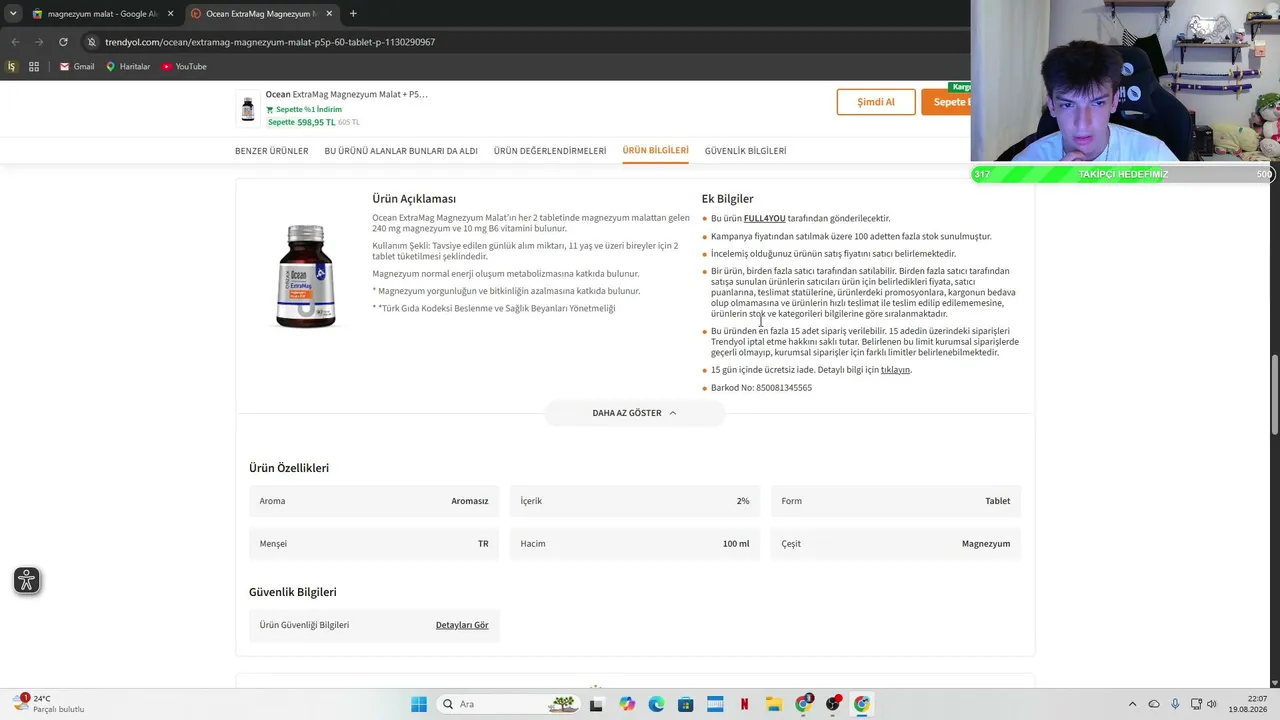Open Microsoft Store from the taskbar
This screenshot has width=1280, height=720.
coord(685,704)
